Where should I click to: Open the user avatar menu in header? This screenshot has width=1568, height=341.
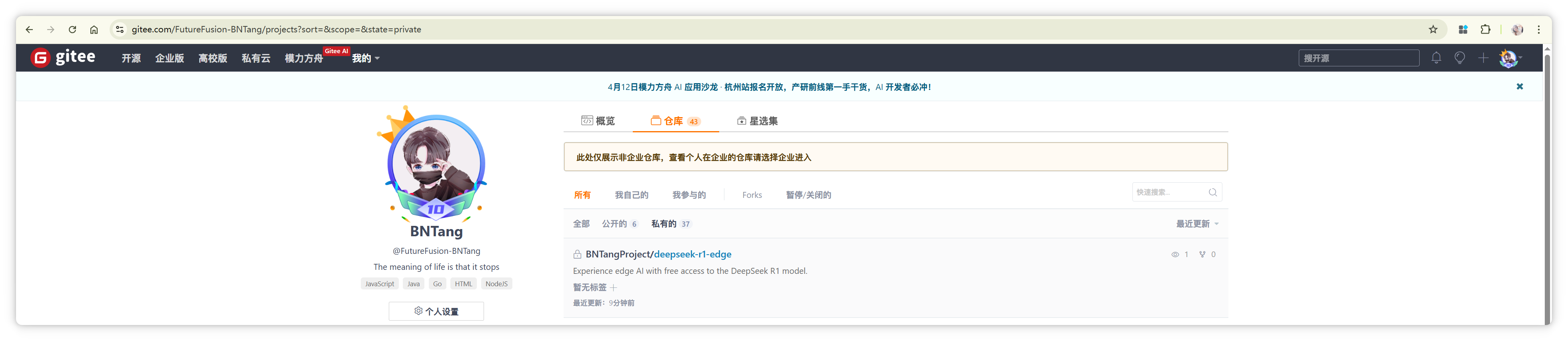click(x=1511, y=58)
